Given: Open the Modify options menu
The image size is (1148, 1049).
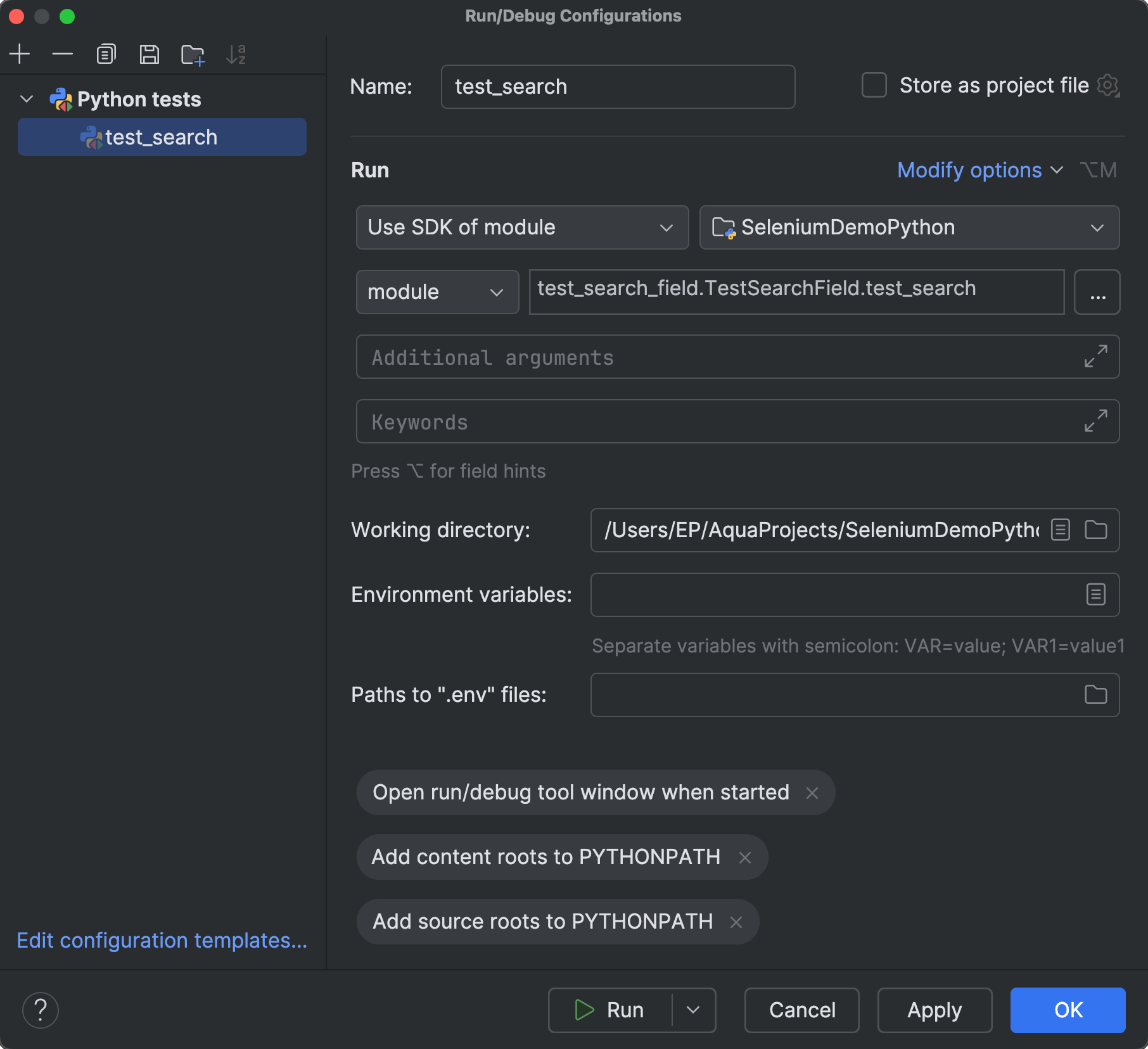Looking at the screenshot, I should point(969,170).
